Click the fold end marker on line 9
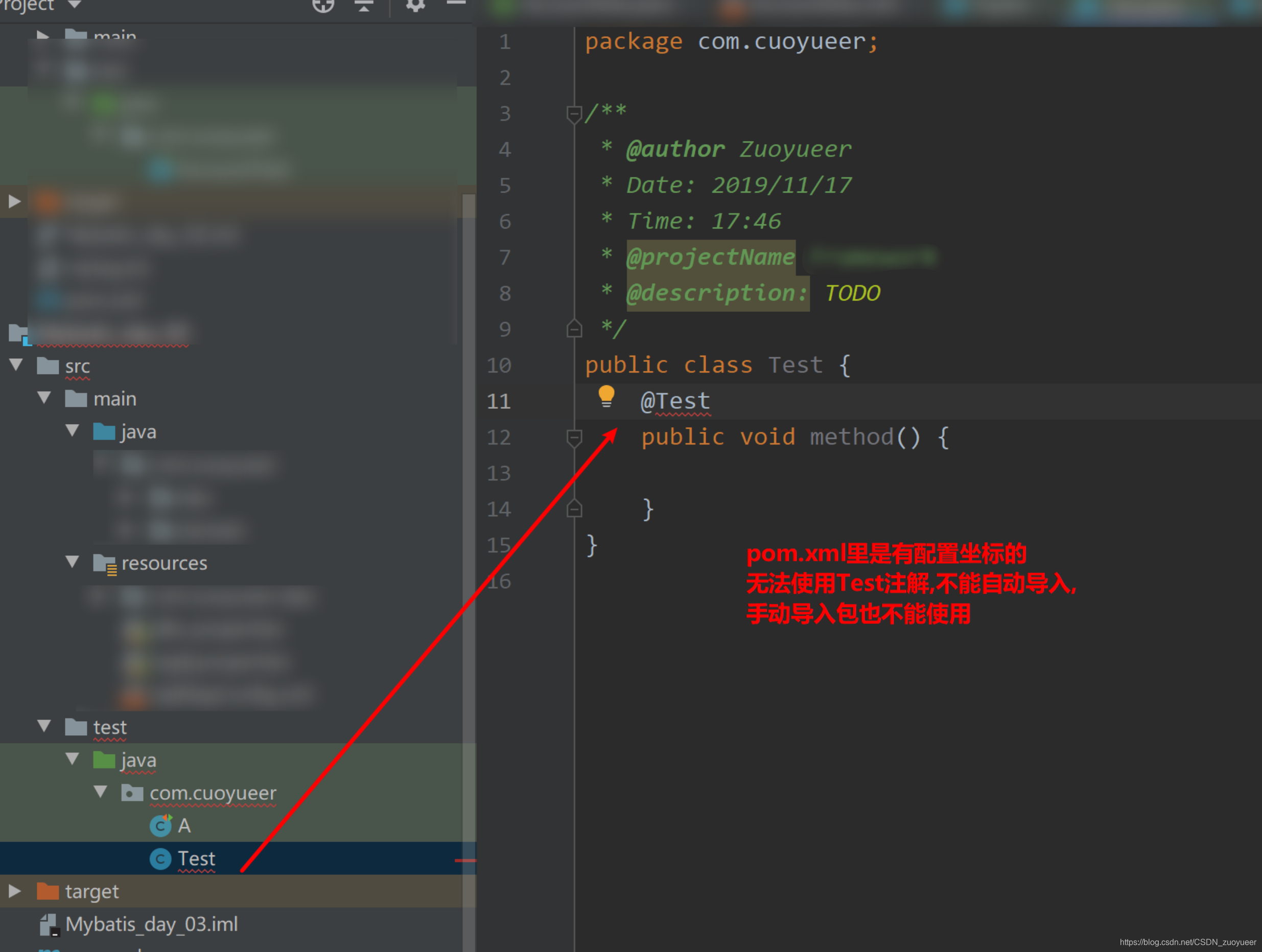 pyautogui.click(x=574, y=329)
